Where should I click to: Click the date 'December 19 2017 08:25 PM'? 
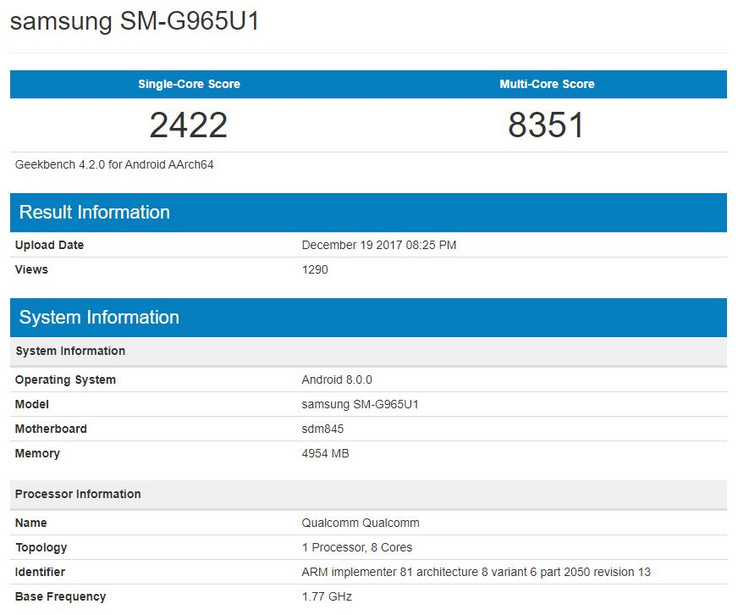click(x=379, y=245)
